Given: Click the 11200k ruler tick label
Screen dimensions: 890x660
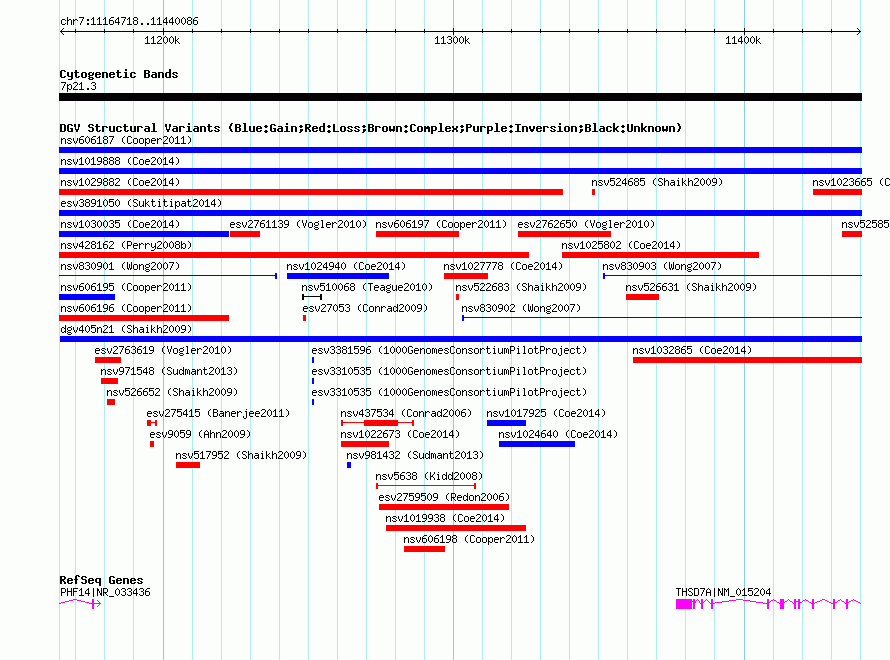Looking at the screenshot, I should pos(162,40).
